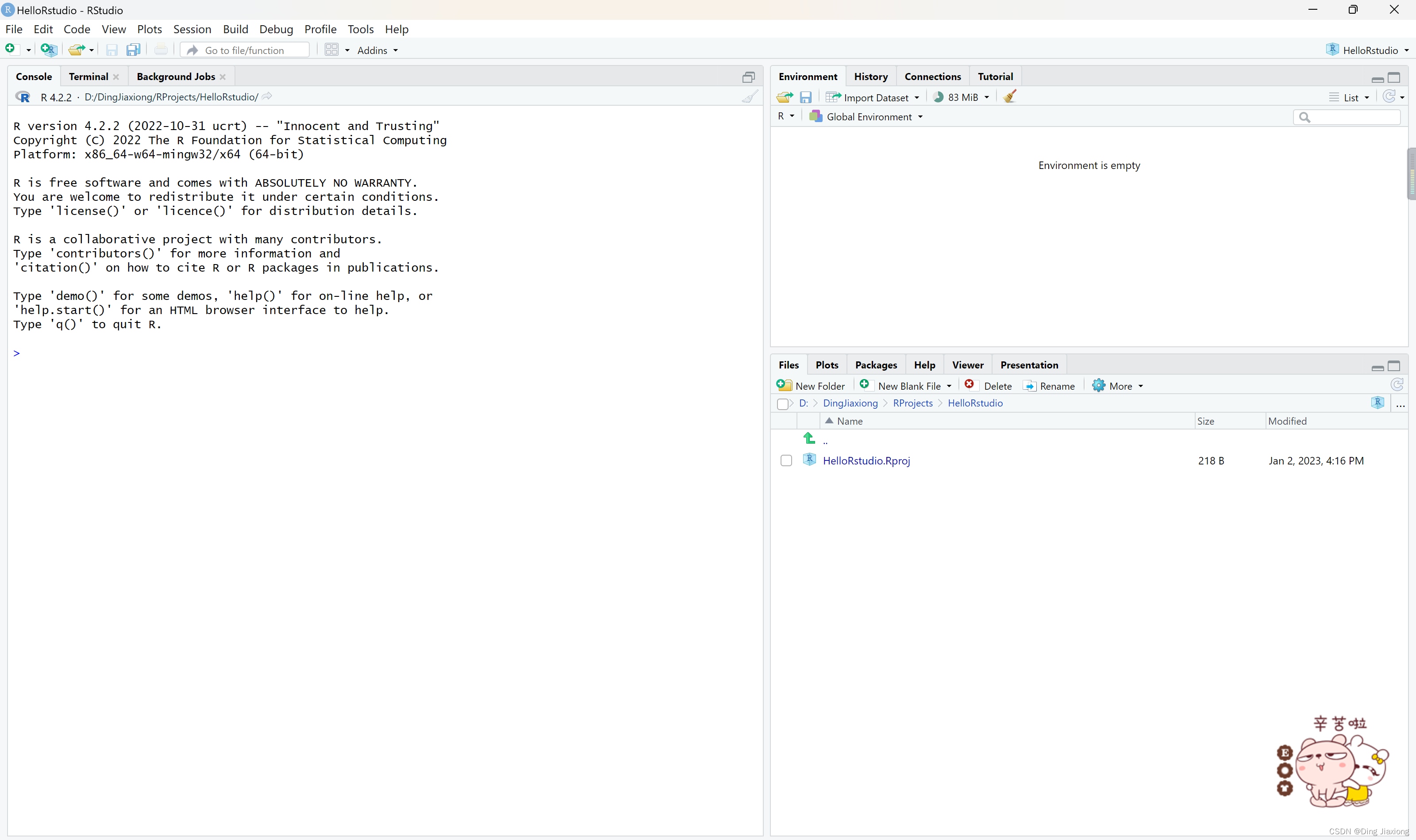Open the HelloRstudio.Rproj file link
This screenshot has height=840, width=1416.
[866, 461]
